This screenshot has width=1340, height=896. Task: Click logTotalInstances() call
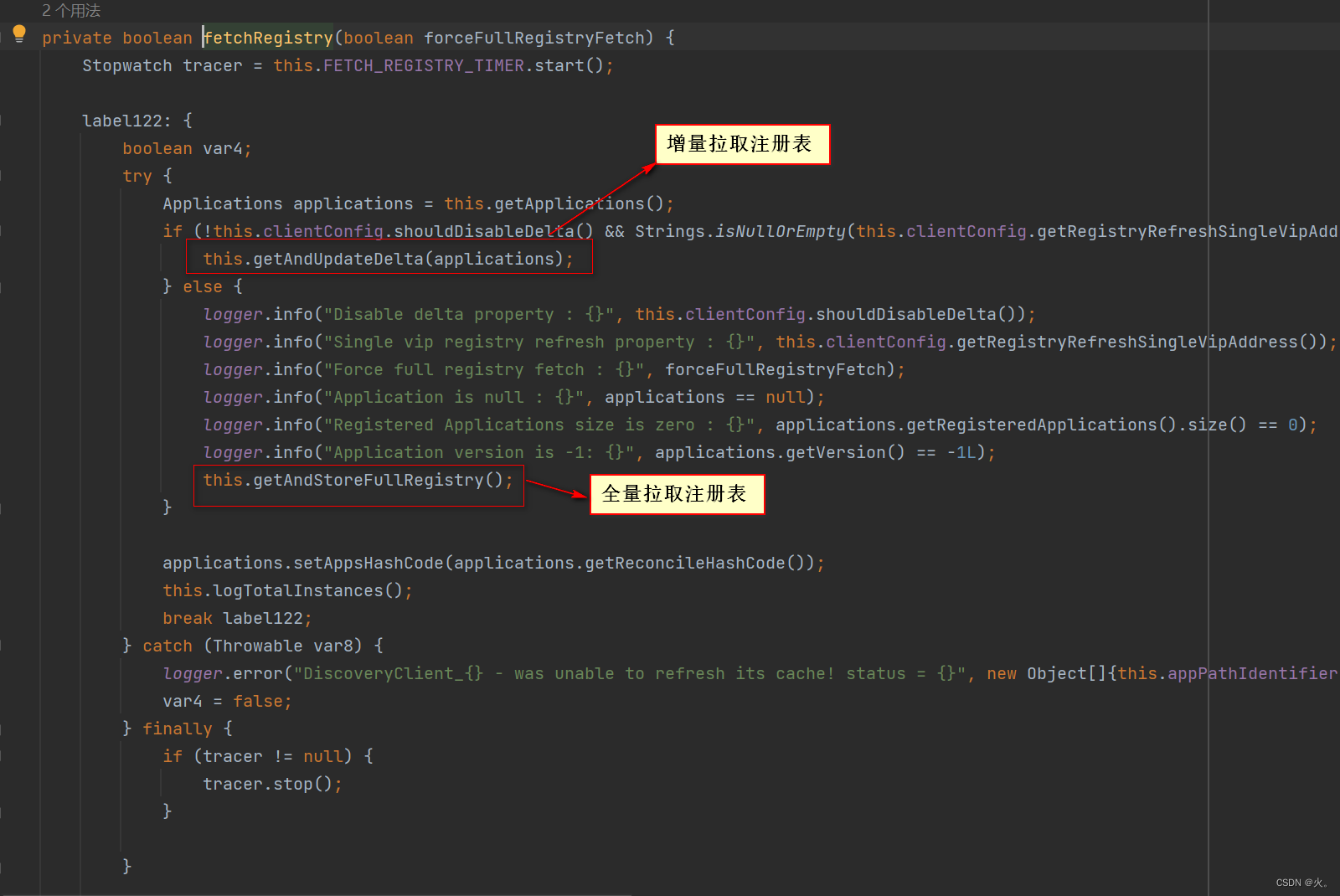click(308, 590)
